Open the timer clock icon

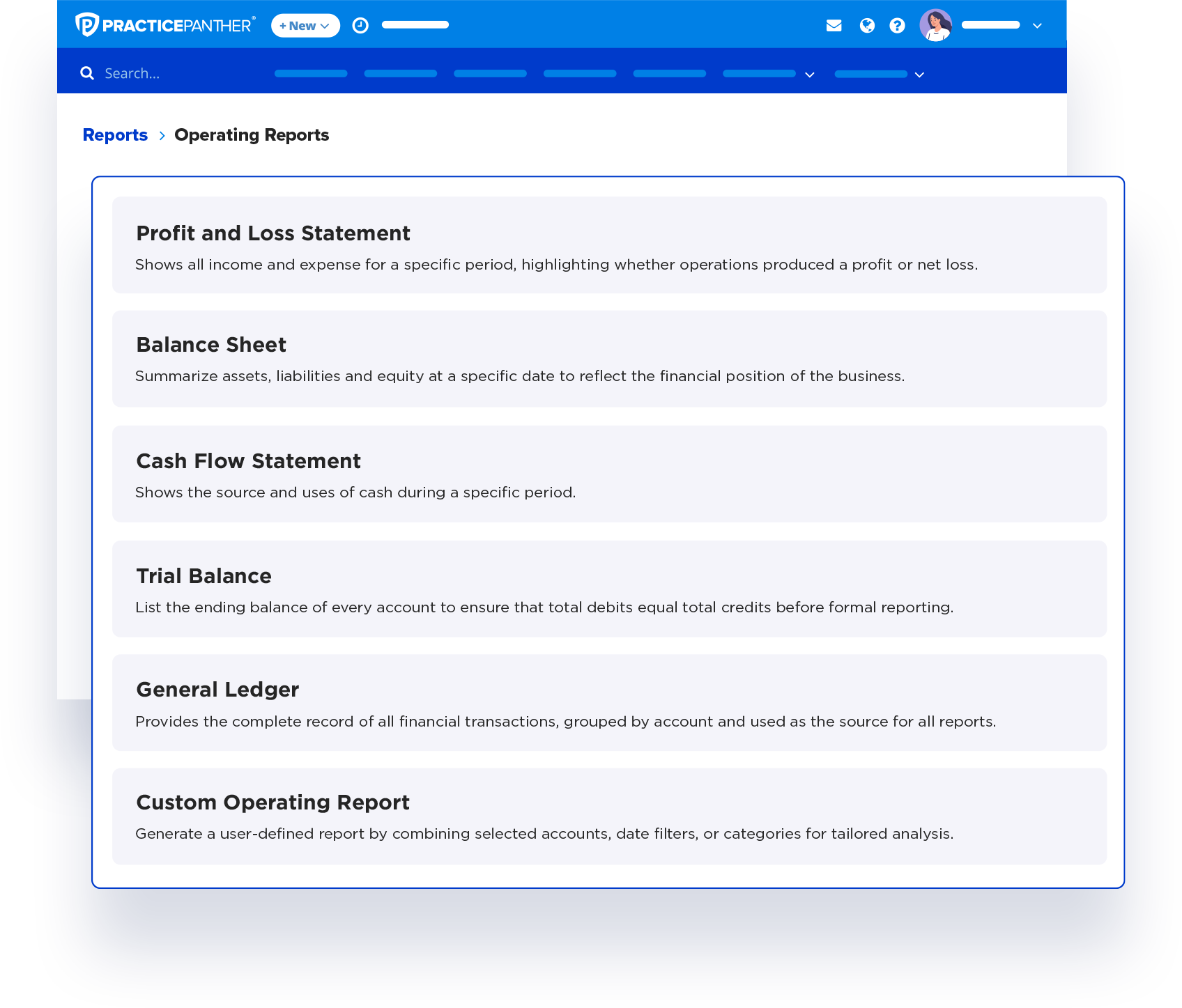click(x=360, y=26)
